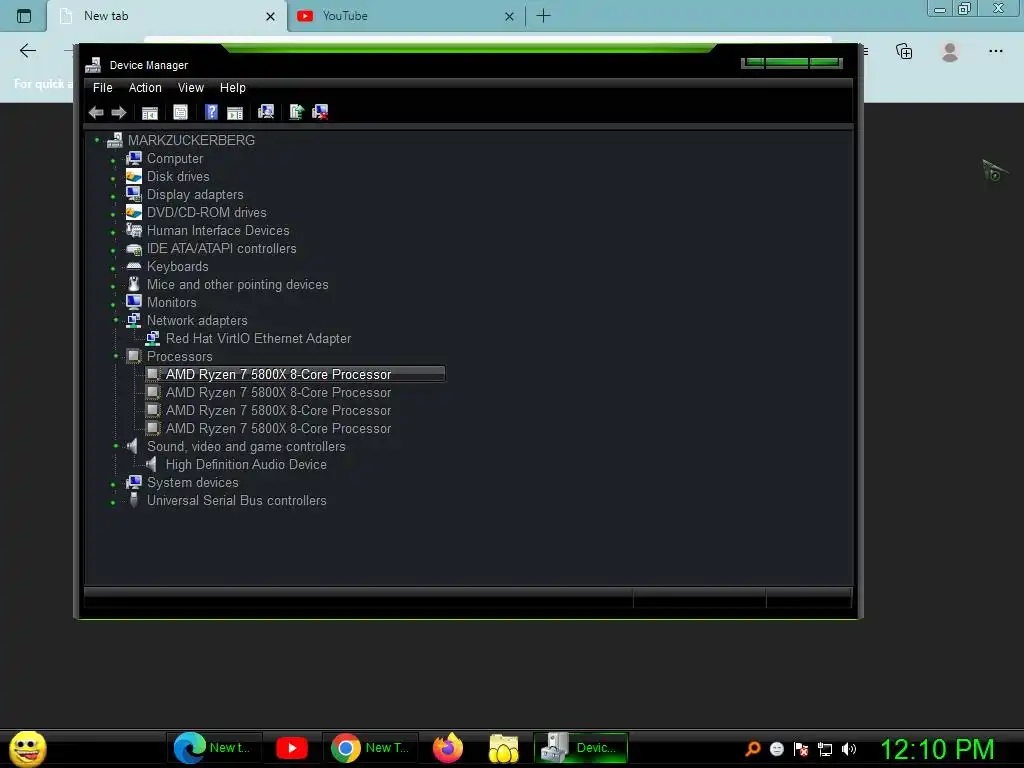Select Mice and other pointing devices label
This screenshot has height=768, width=1024.
tap(237, 284)
